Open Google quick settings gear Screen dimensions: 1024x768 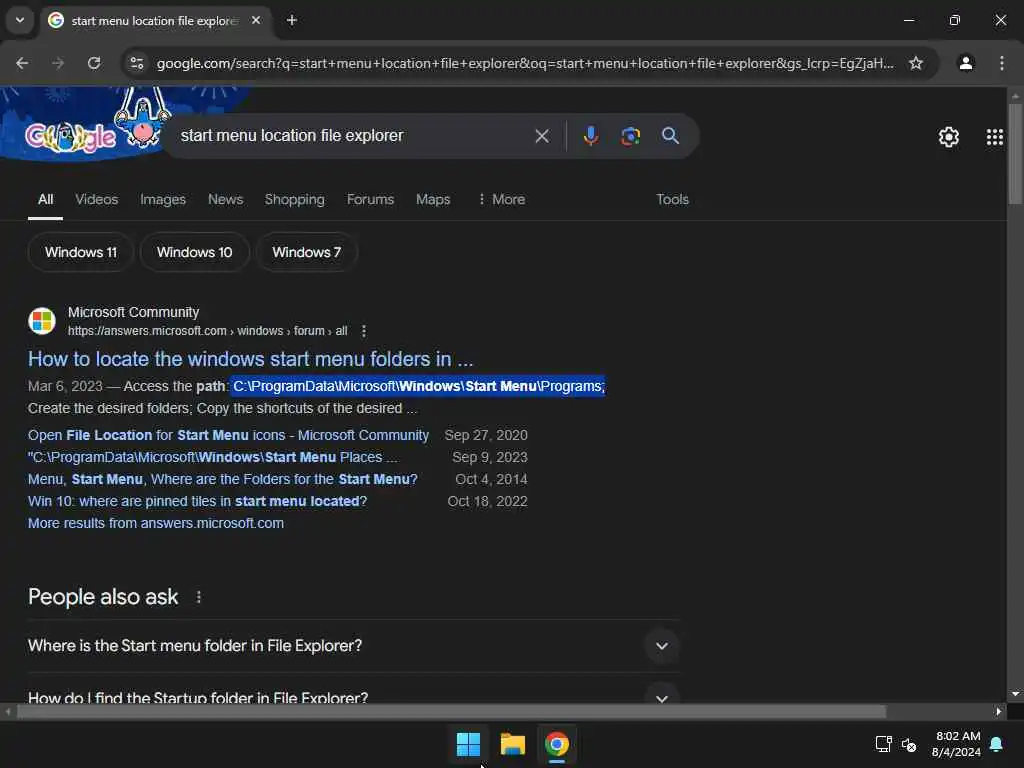tap(948, 136)
